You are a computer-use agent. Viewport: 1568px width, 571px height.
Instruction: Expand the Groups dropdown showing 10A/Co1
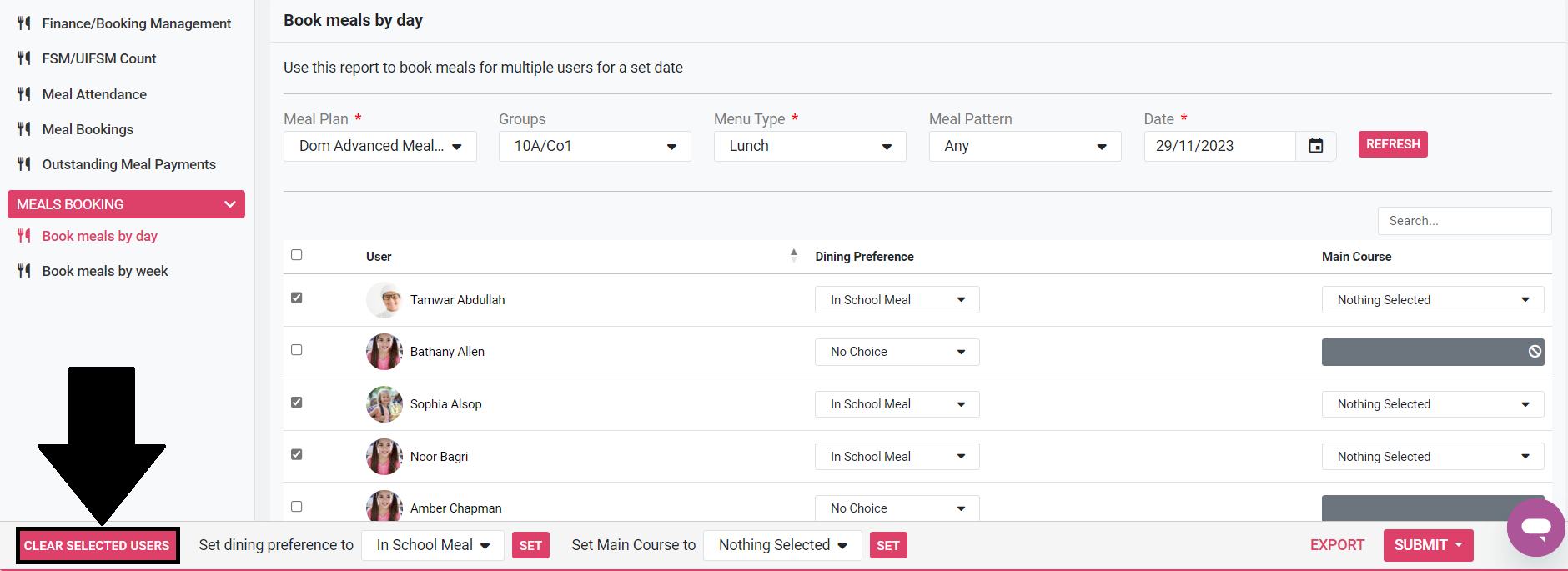(x=594, y=146)
